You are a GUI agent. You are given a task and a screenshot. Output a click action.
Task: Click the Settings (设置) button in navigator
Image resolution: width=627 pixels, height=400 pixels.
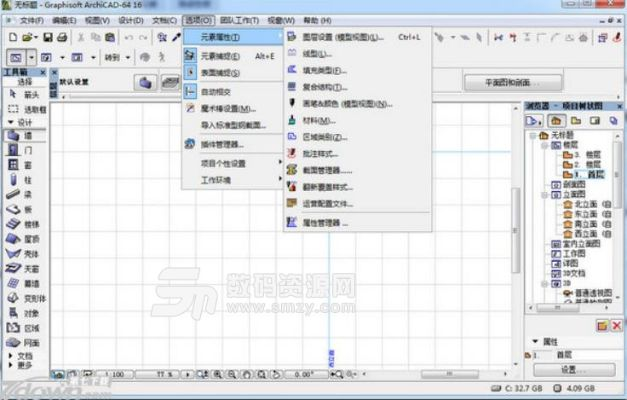click(574, 370)
